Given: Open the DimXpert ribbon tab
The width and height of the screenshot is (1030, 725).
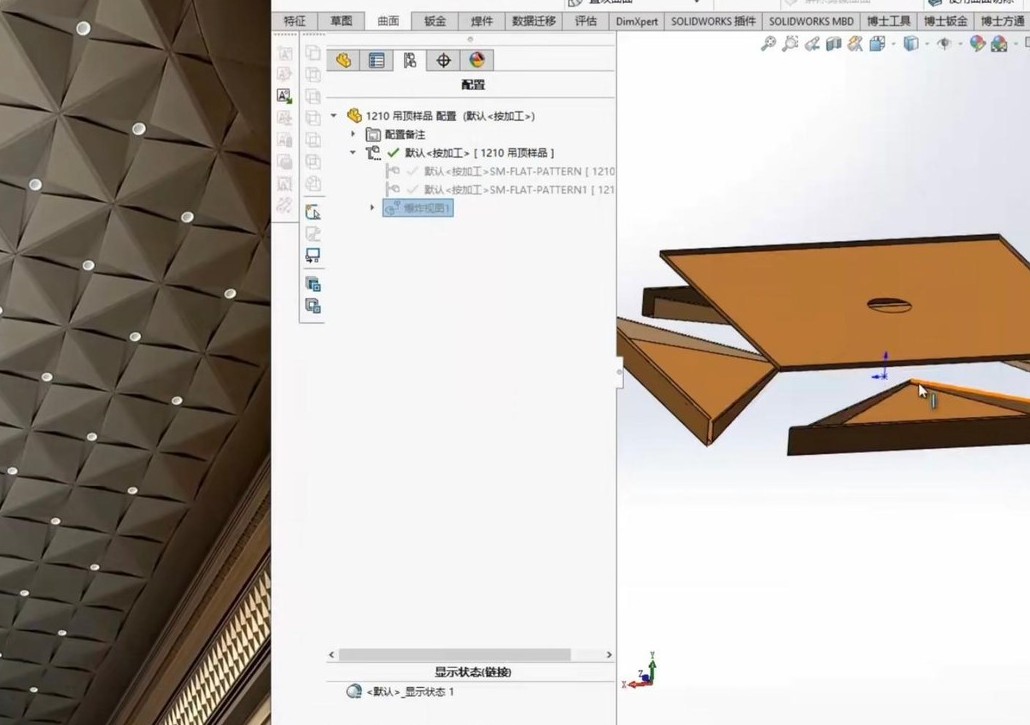Looking at the screenshot, I should click(637, 21).
